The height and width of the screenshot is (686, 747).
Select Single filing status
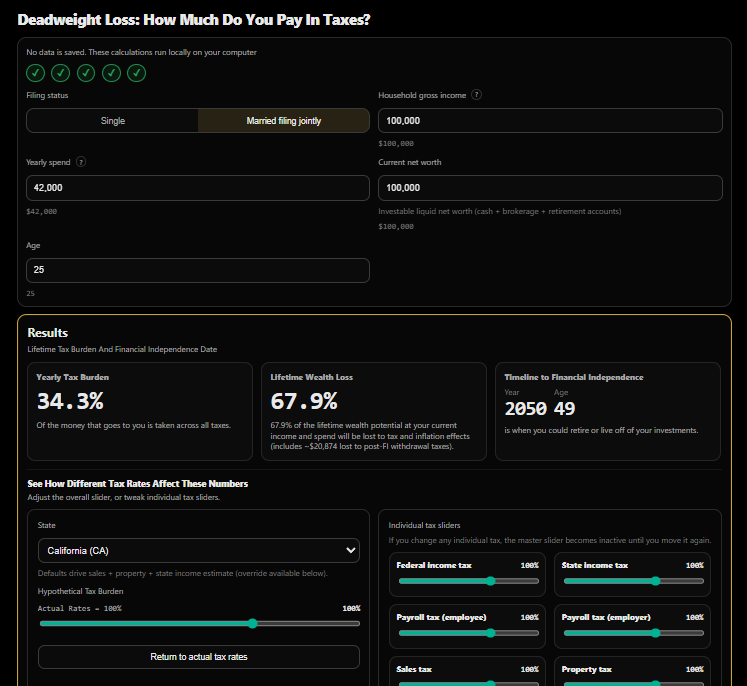click(x=113, y=121)
